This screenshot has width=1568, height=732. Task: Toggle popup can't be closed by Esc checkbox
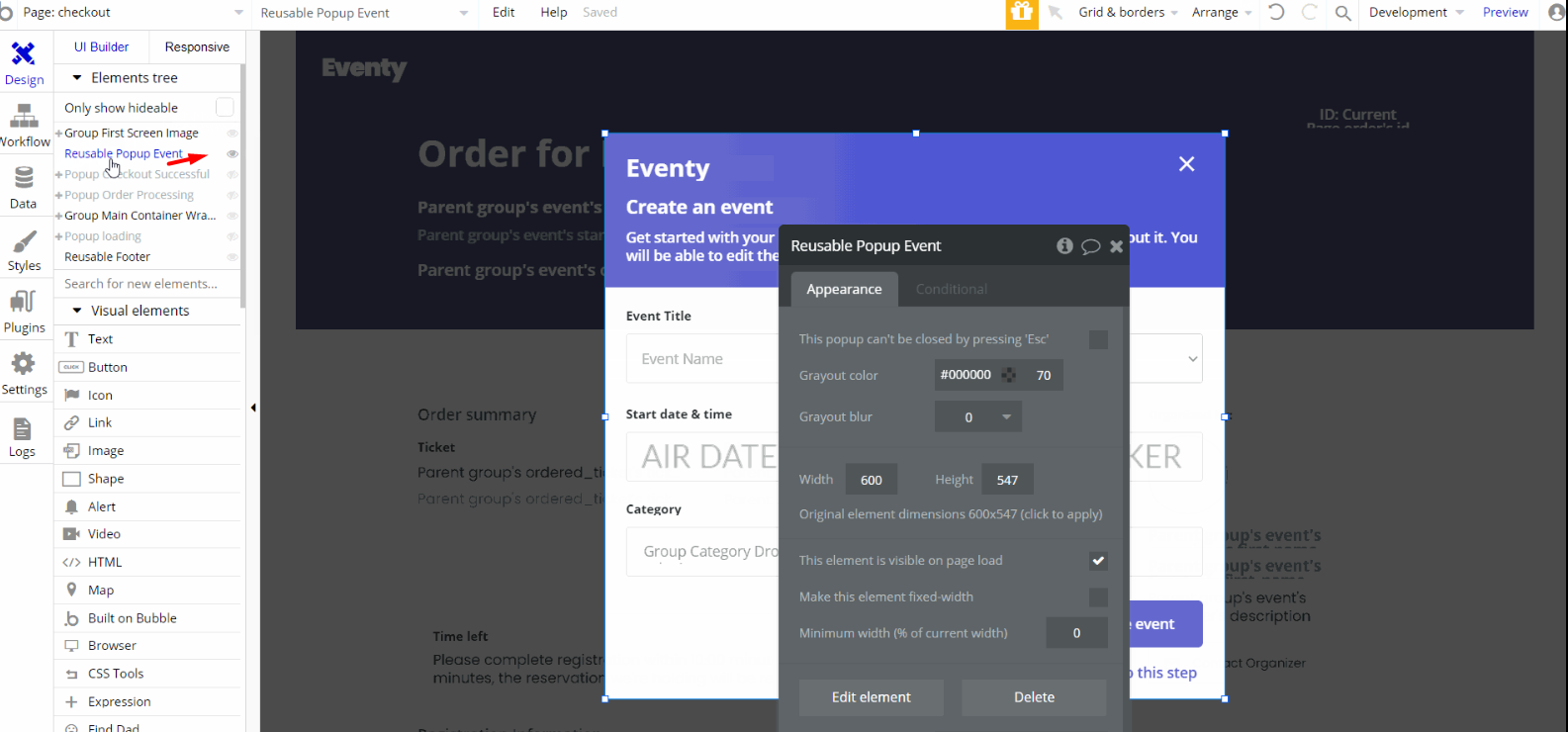tap(1098, 339)
